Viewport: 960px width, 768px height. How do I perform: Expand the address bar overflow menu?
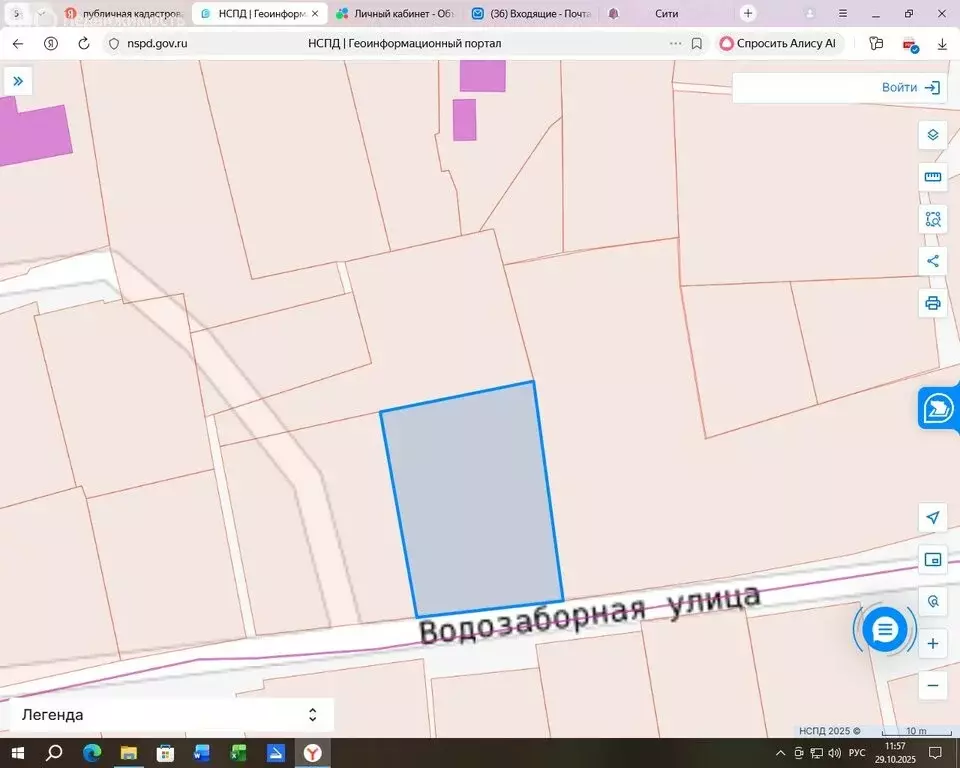point(677,43)
